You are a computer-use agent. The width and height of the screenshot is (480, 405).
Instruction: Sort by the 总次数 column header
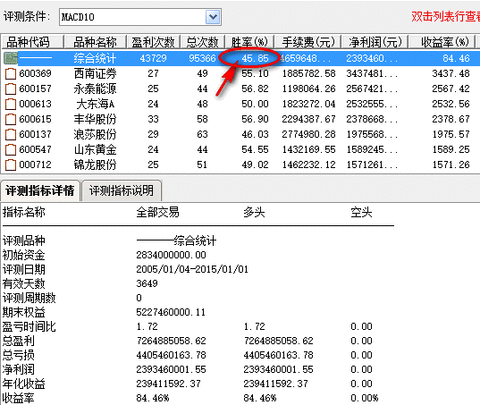(x=202, y=42)
